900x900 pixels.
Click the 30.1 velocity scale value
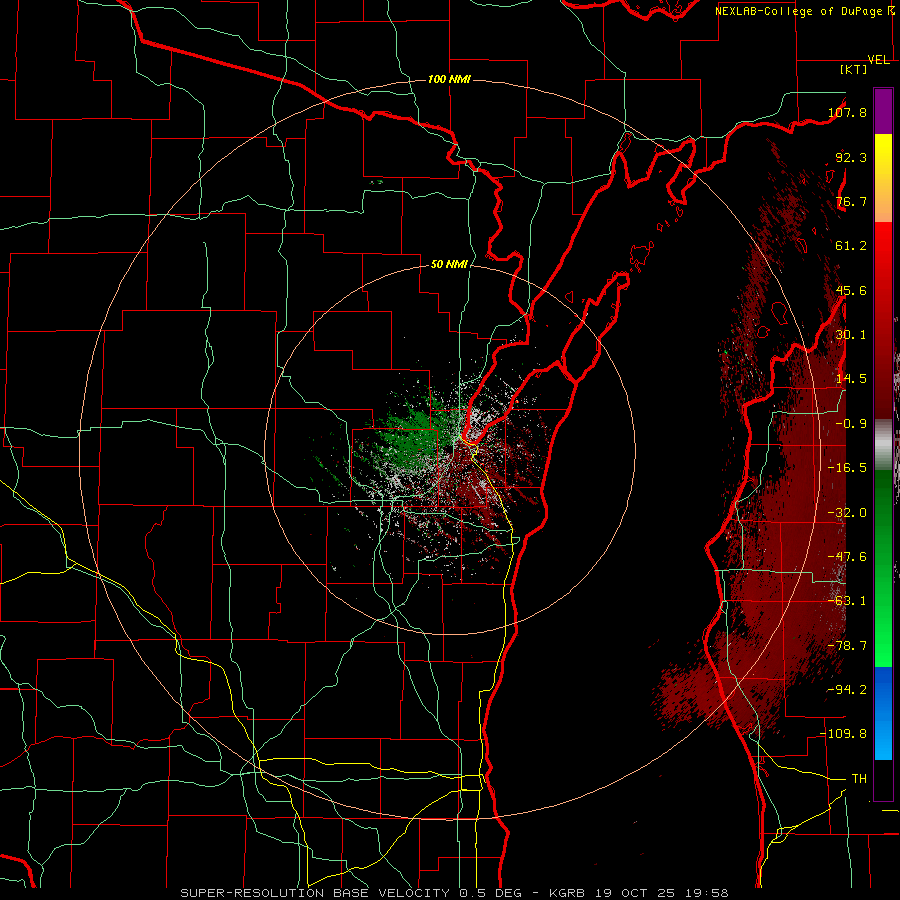point(851,335)
